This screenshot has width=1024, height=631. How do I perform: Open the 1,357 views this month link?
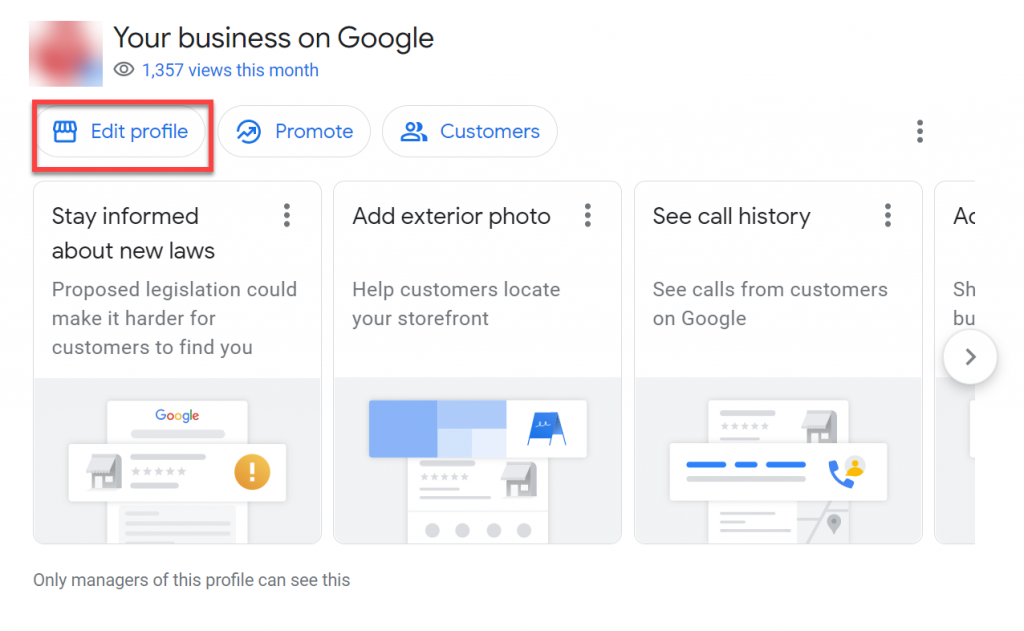[230, 70]
